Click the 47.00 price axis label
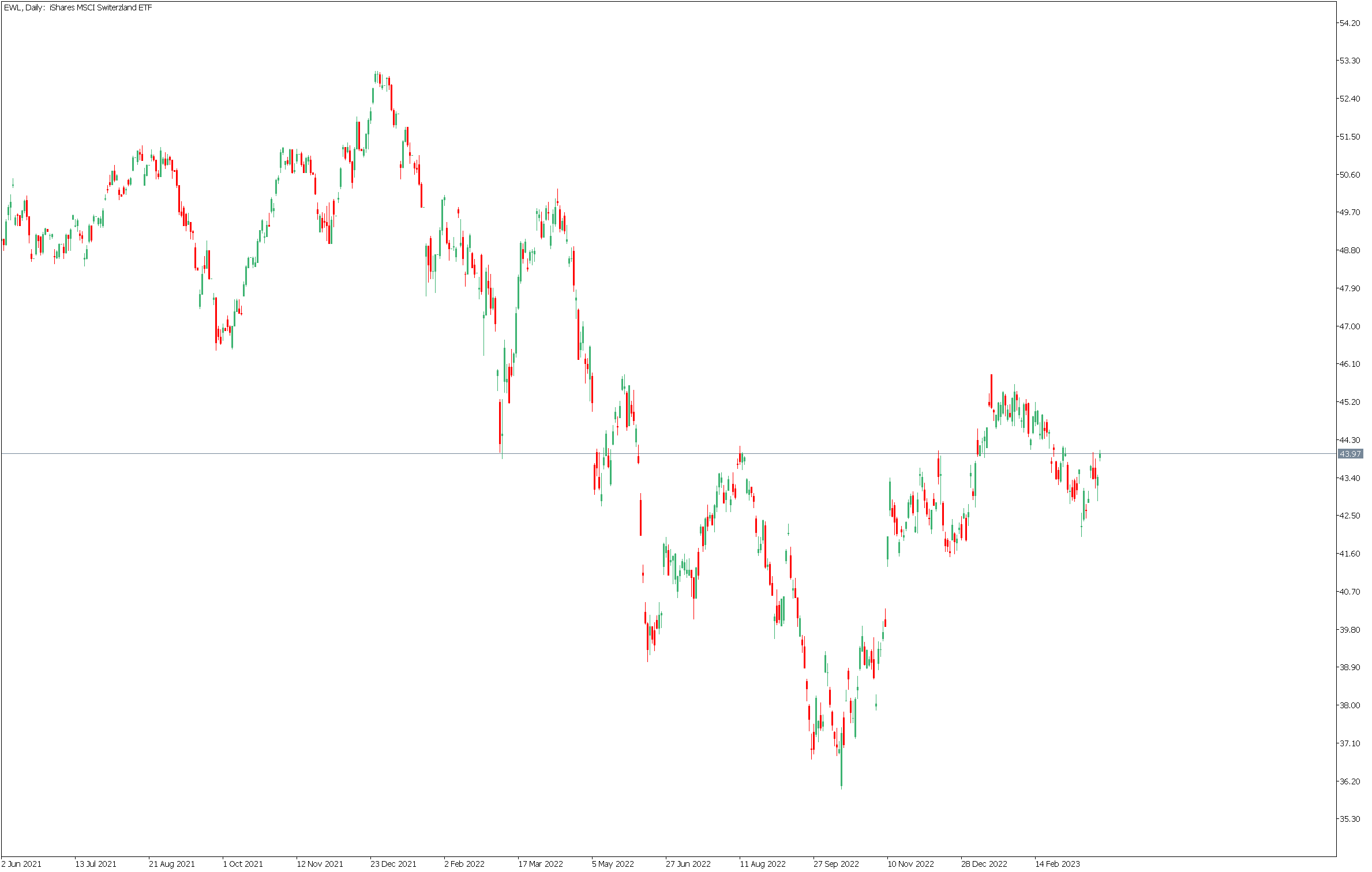This screenshot has width=1372, height=872. tap(1349, 326)
